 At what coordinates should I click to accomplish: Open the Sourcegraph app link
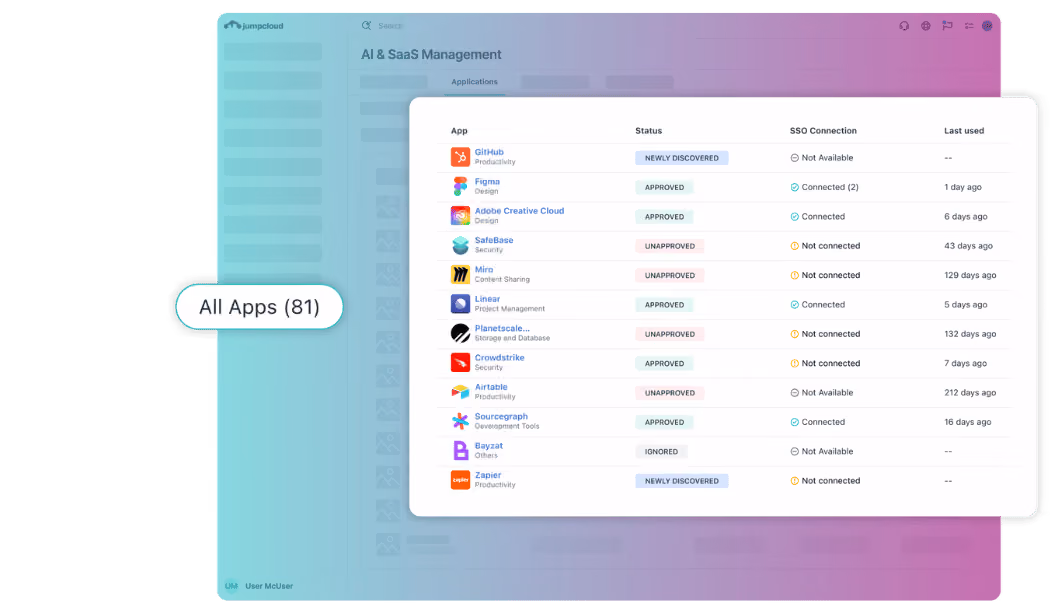click(501, 416)
